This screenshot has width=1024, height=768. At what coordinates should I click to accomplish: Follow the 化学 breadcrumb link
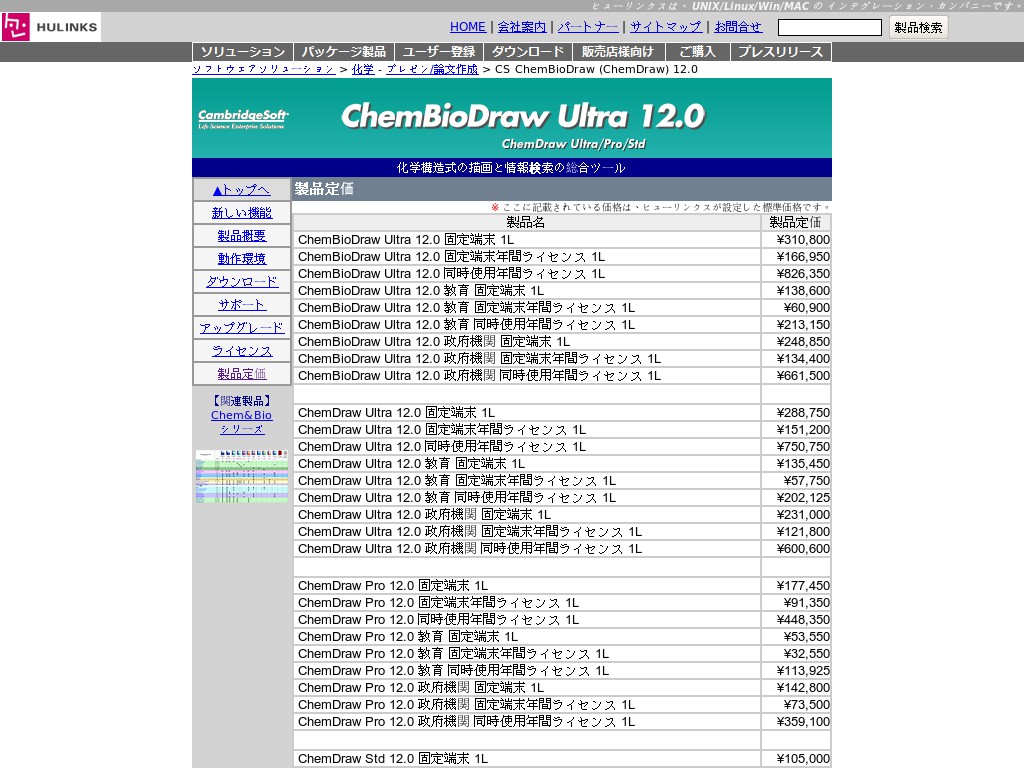point(363,69)
